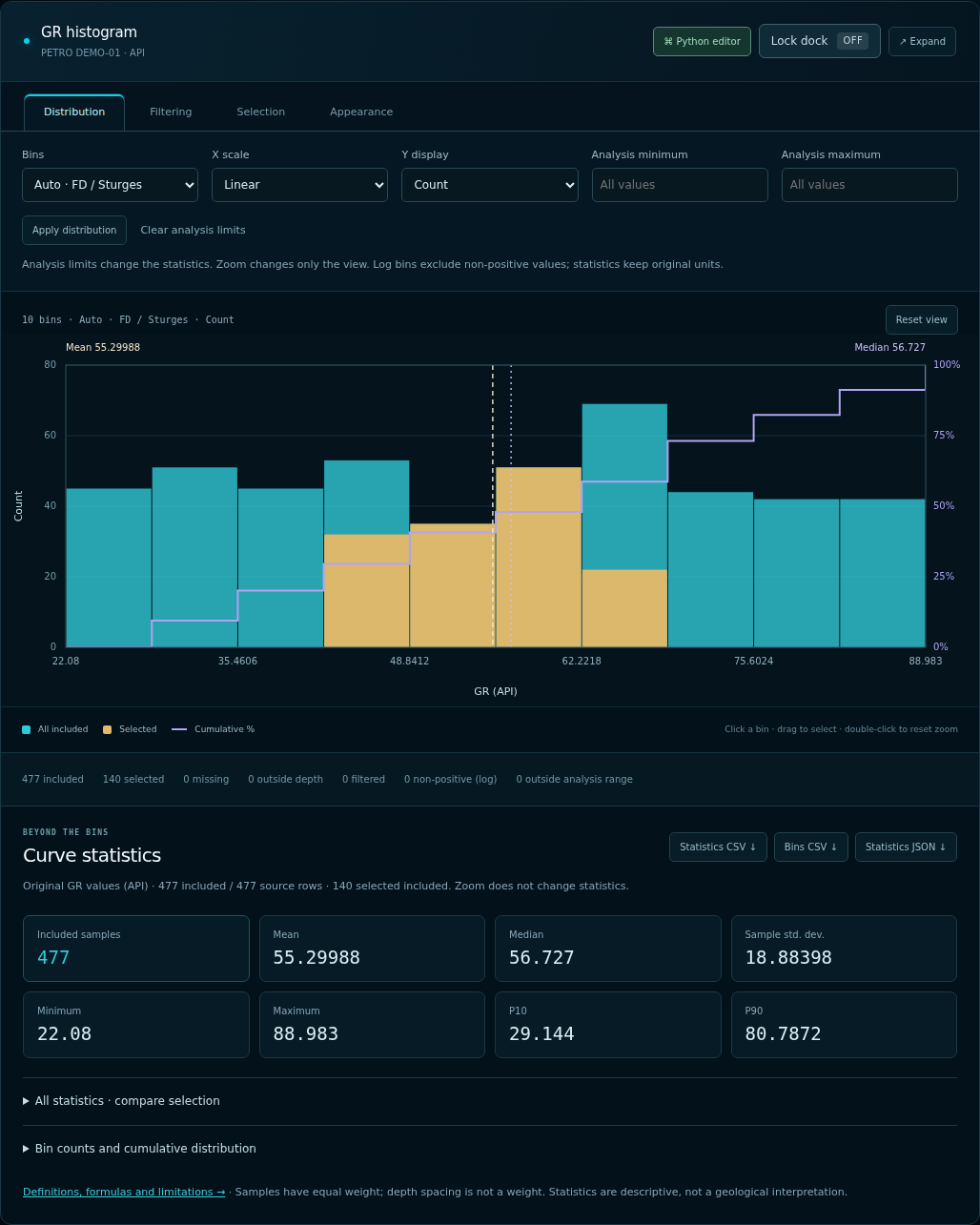980x1225 pixels.
Task: Click the '477 included' status text
Action: (x=52, y=780)
